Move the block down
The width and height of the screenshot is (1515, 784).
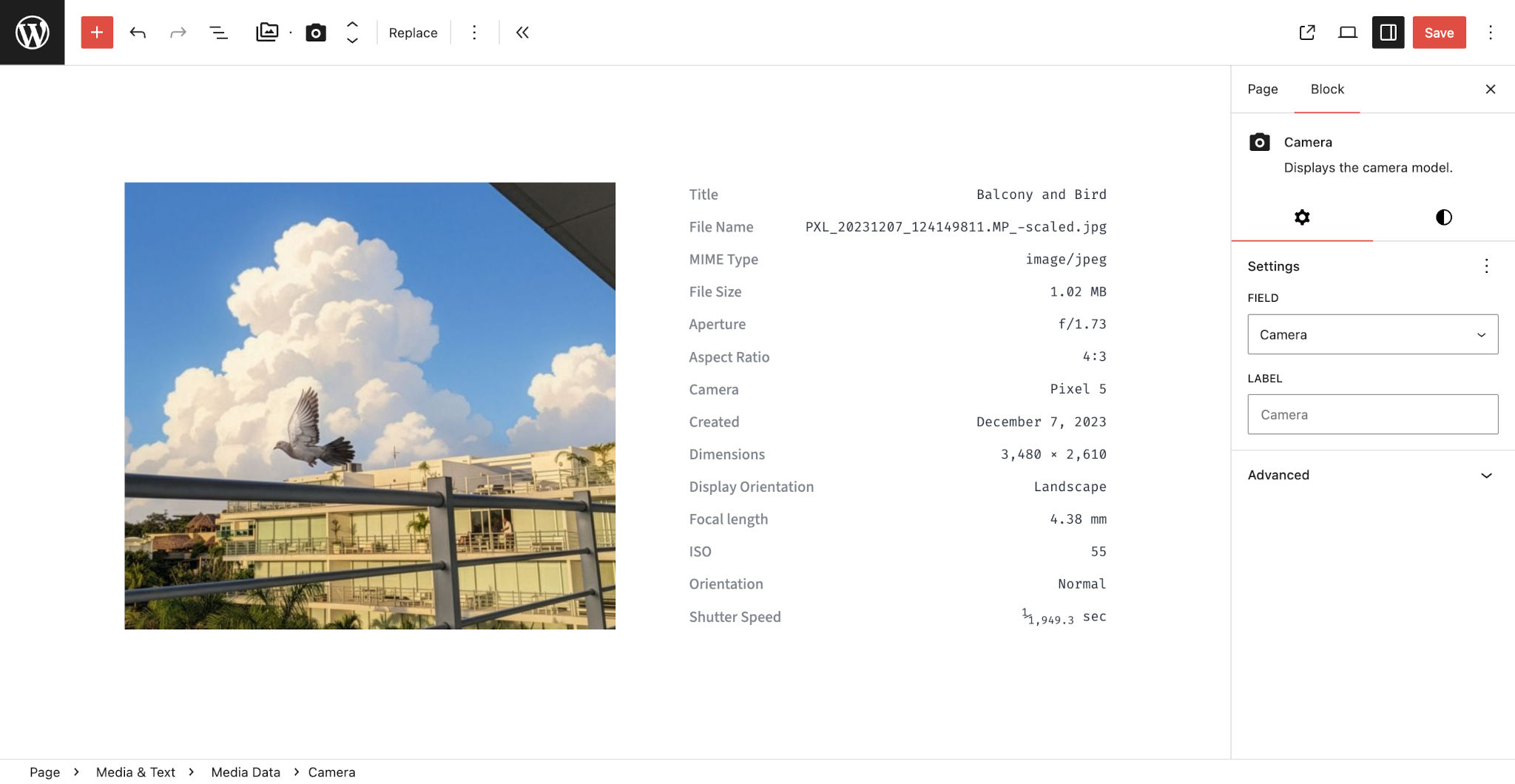tap(352, 41)
